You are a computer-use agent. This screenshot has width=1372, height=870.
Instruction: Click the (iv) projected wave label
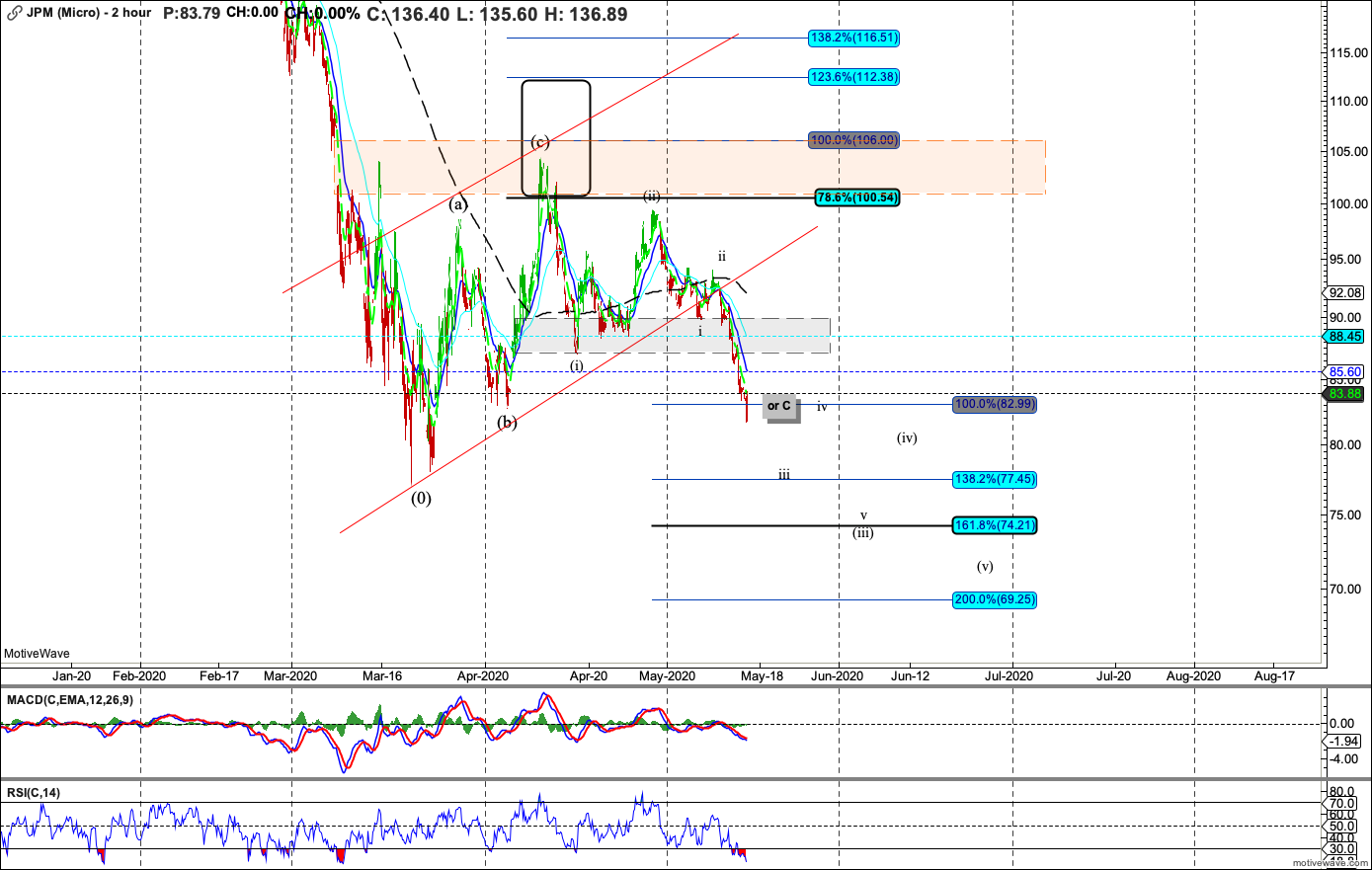click(x=907, y=437)
